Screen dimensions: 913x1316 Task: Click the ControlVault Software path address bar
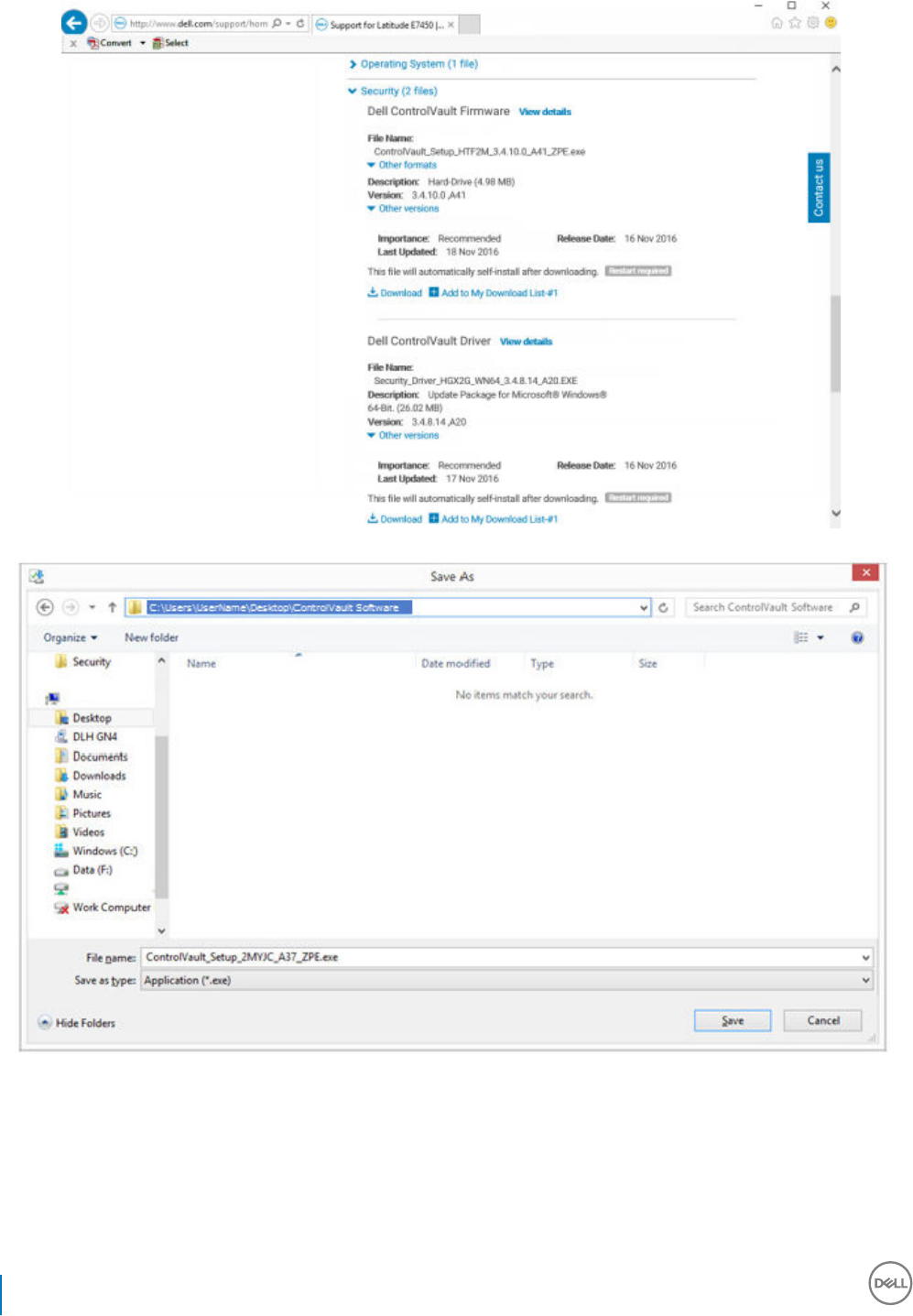click(x=387, y=607)
